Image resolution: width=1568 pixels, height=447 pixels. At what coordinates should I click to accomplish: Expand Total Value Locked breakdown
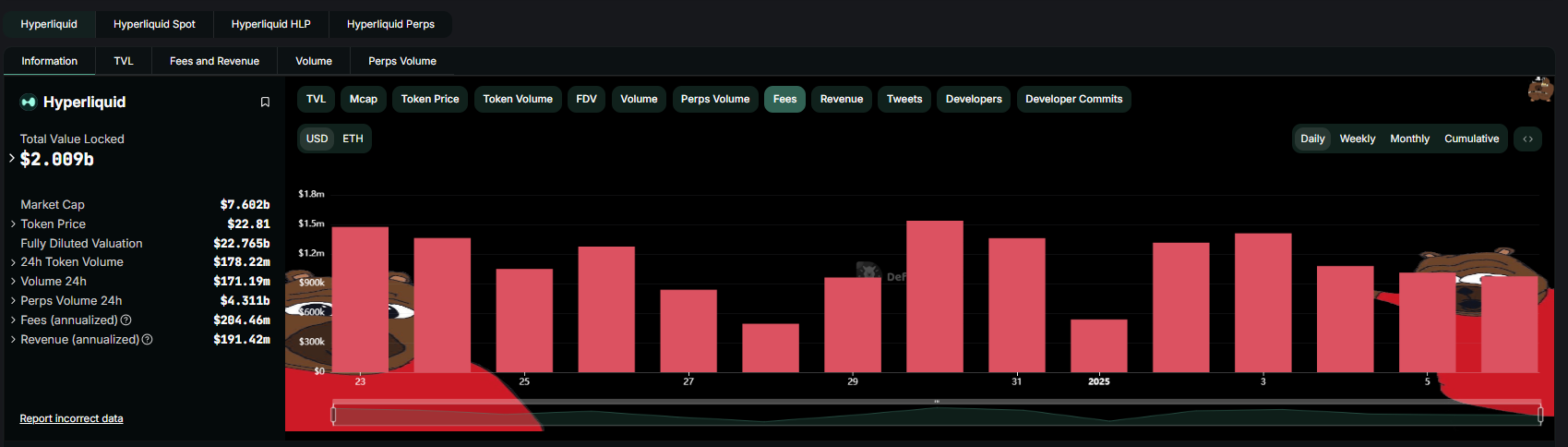pos(12,158)
